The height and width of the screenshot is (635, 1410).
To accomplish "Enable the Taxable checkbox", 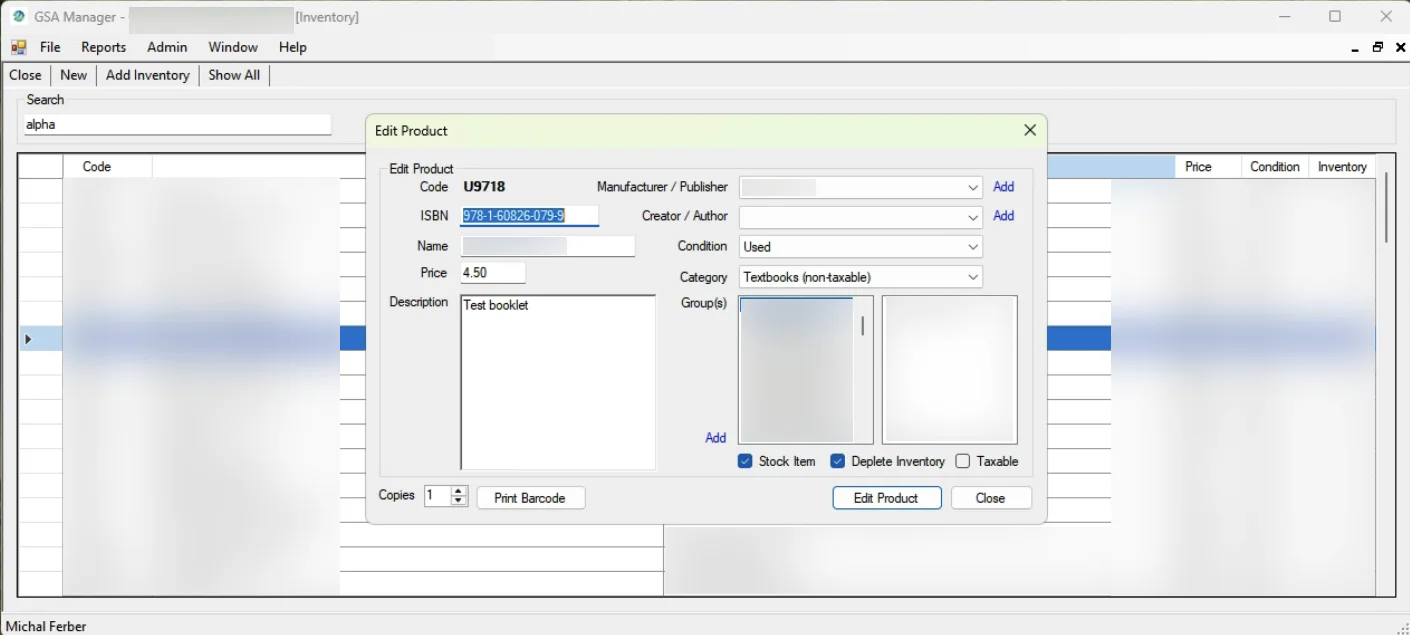I will pyautogui.click(x=963, y=461).
